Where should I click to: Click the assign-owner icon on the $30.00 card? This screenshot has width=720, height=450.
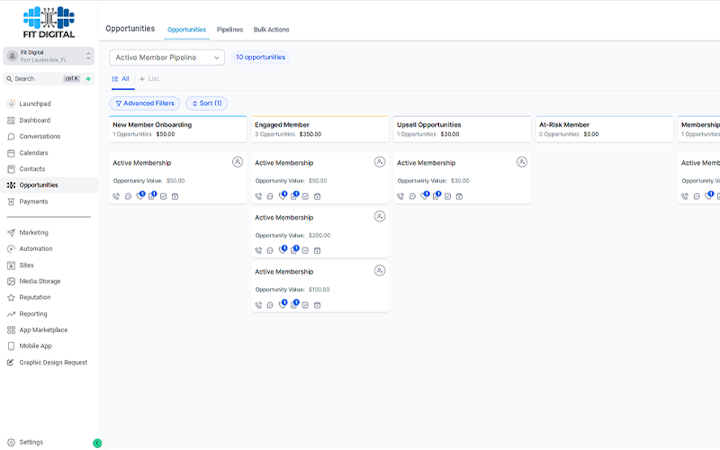(522, 162)
